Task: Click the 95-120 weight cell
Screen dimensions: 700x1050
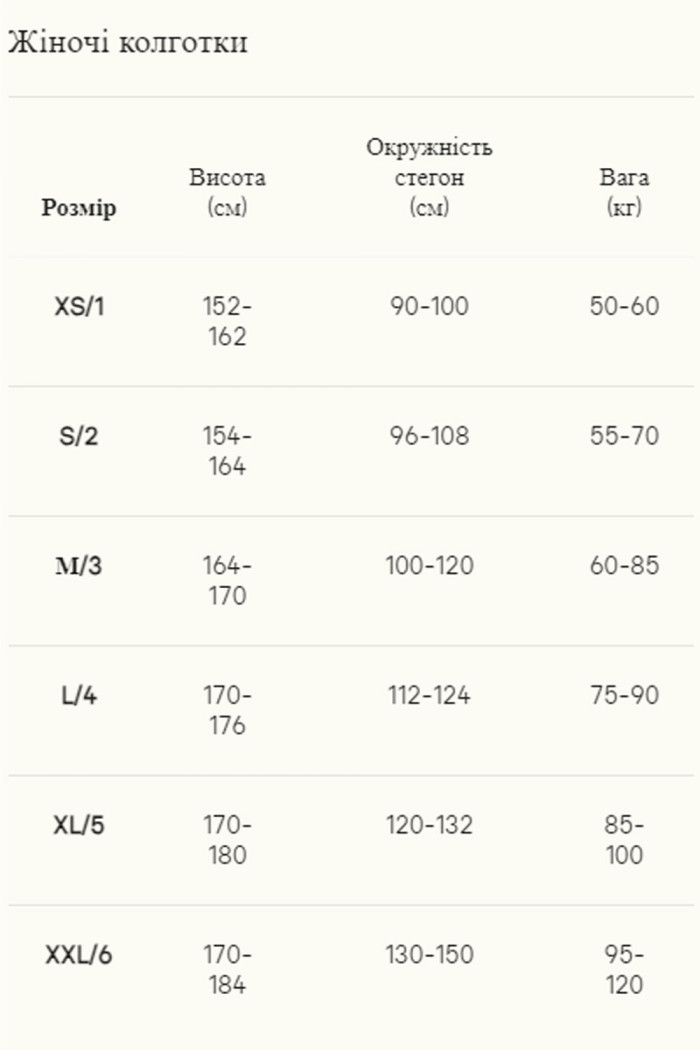Action: click(624, 971)
